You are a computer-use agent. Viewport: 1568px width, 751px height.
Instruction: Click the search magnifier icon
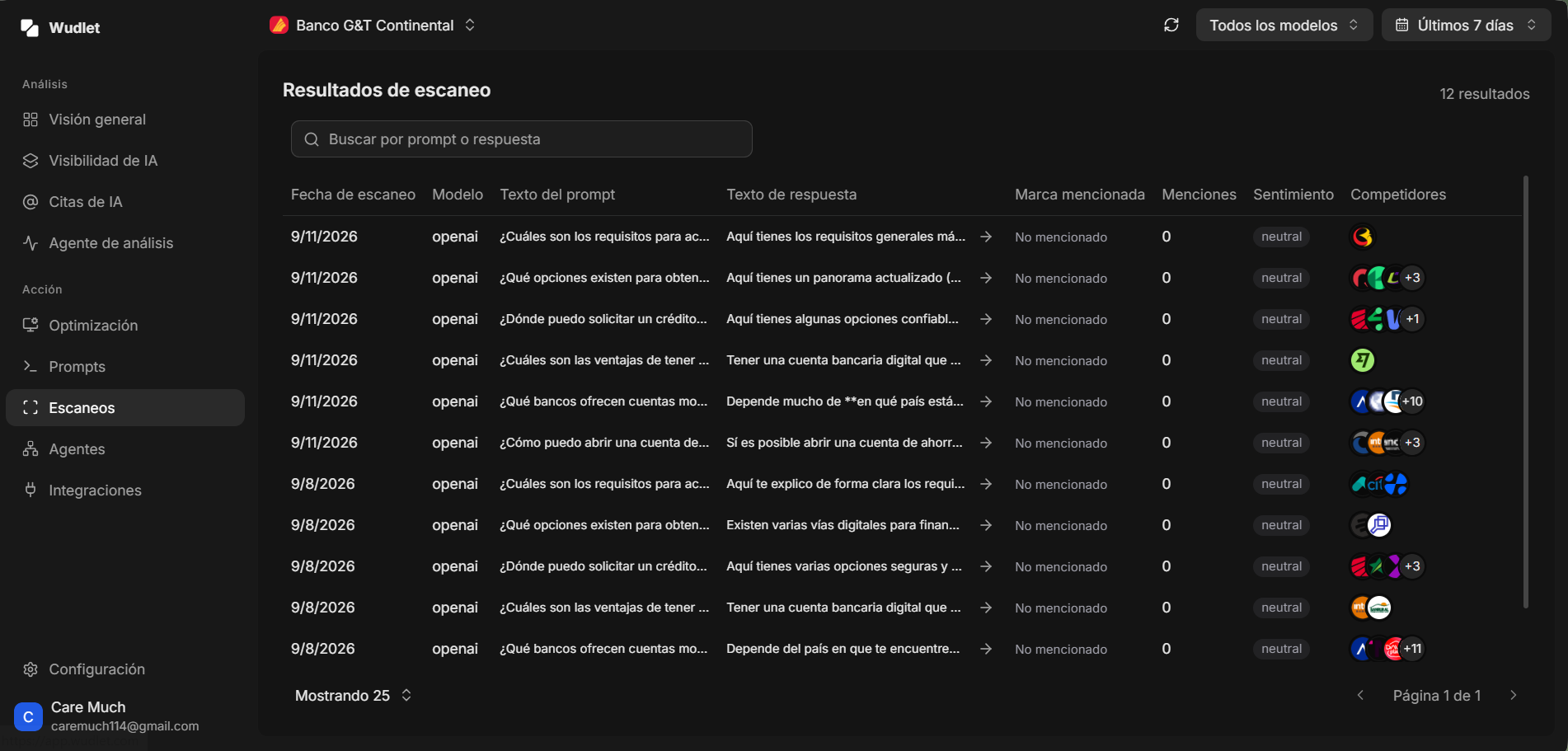pos(312,139)
